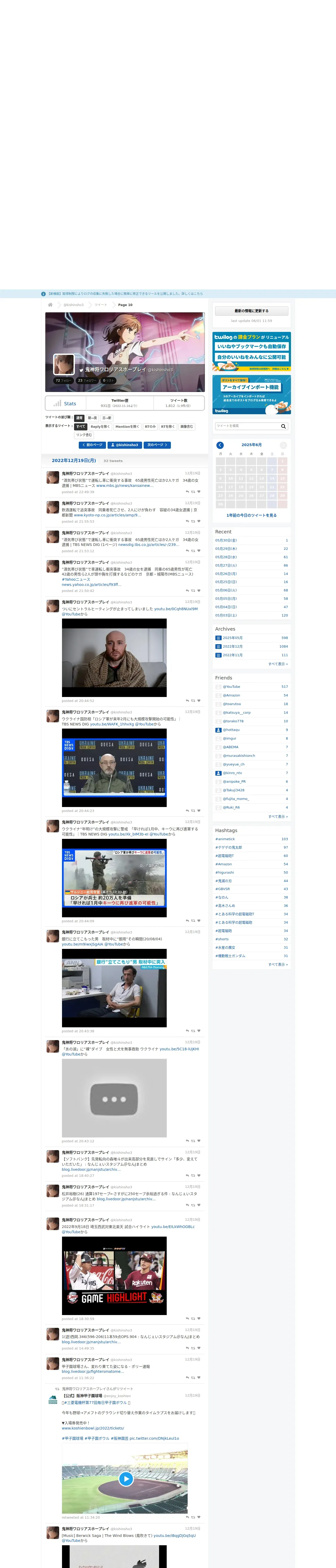Screen dimensions: 336x1568
Task: Retweet the tweet posted at 20:43:38
Action: click(x=193, y=1031)
